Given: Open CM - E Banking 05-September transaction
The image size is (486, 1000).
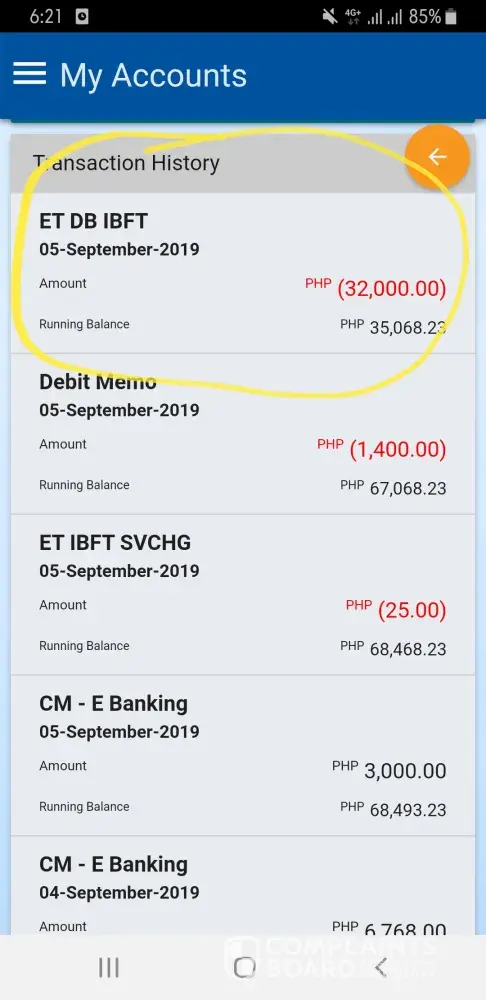Looking at the screenshot, I should click(x=242, y=755).
